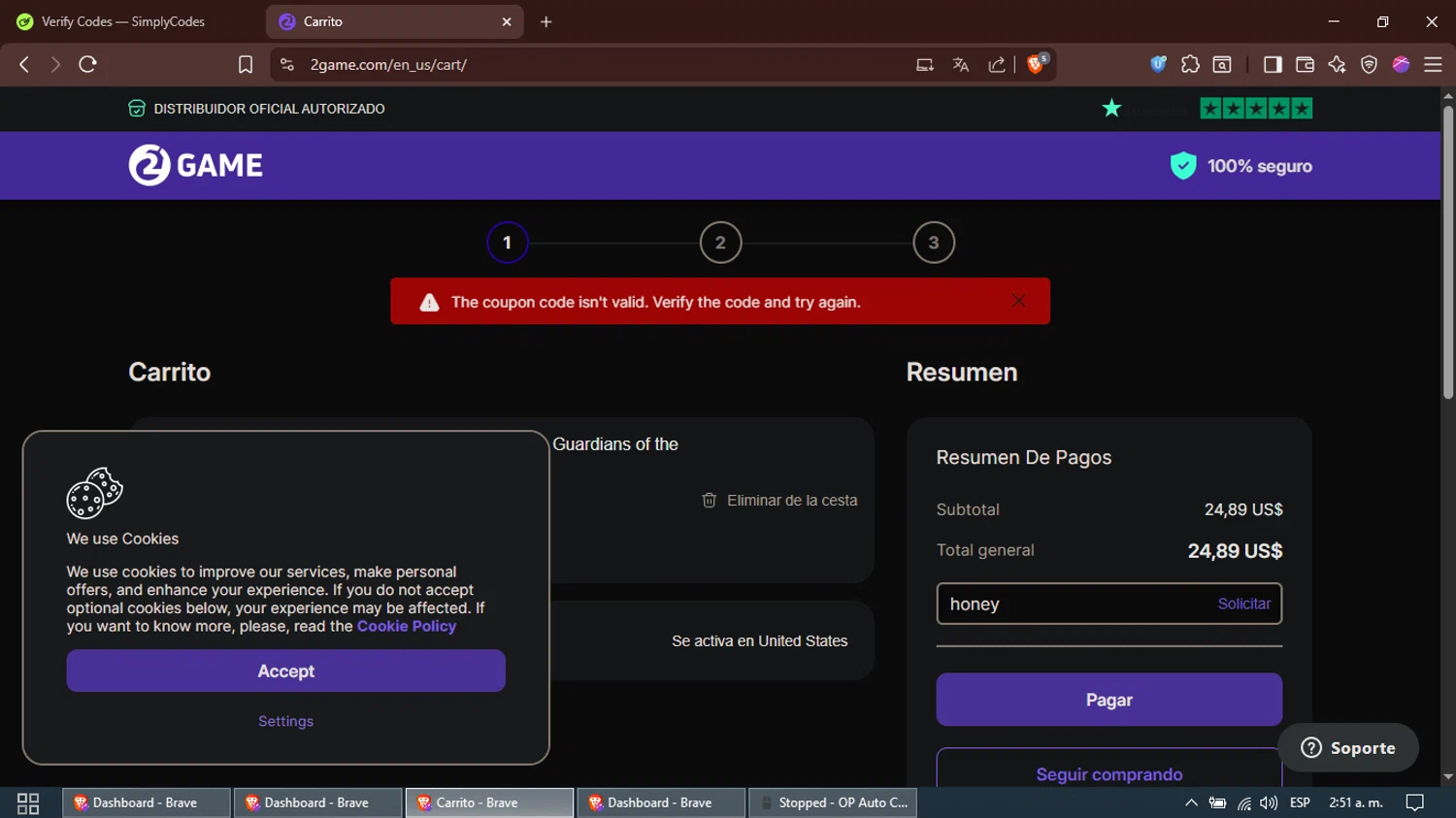Image resolution: width=1456 pixels, height=818 pixels.
Task: Proceed with the Pagar button
Action: coord(1109,700)
